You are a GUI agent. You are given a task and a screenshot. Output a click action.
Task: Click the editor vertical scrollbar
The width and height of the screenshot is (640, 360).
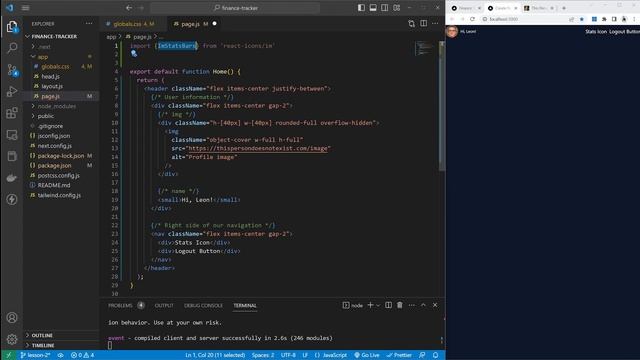442,106
